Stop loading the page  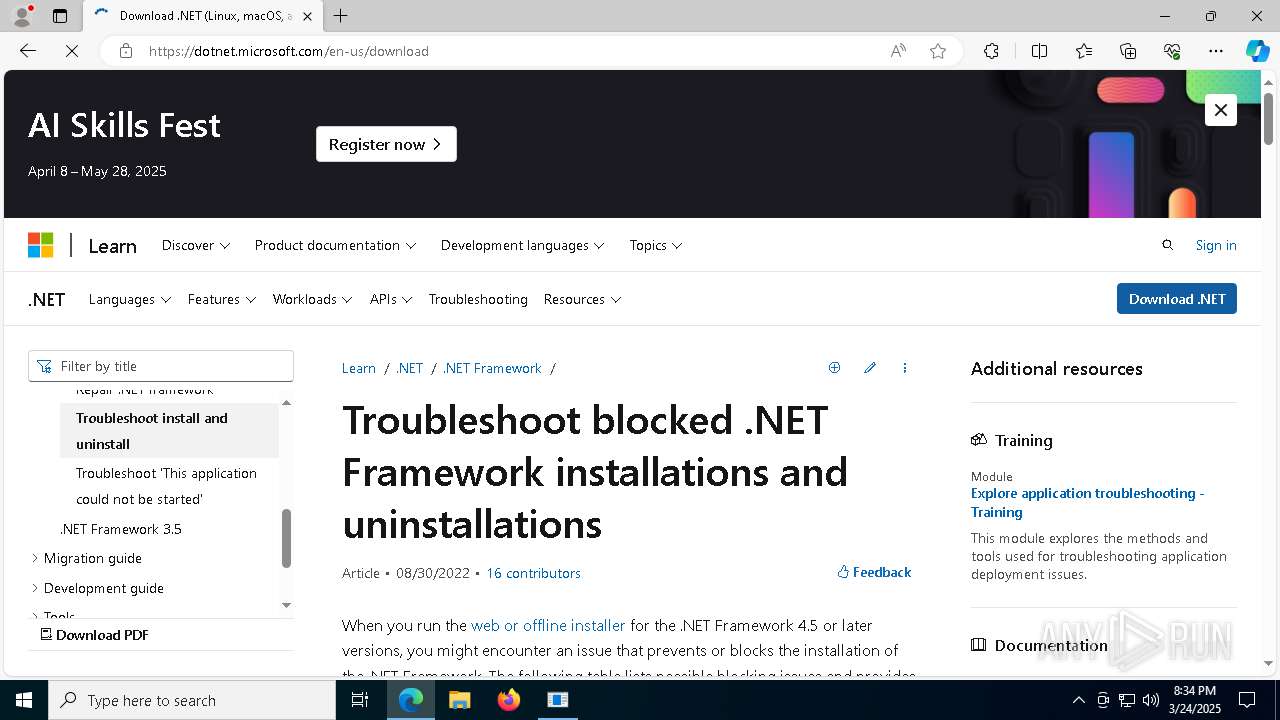point(72,51)
